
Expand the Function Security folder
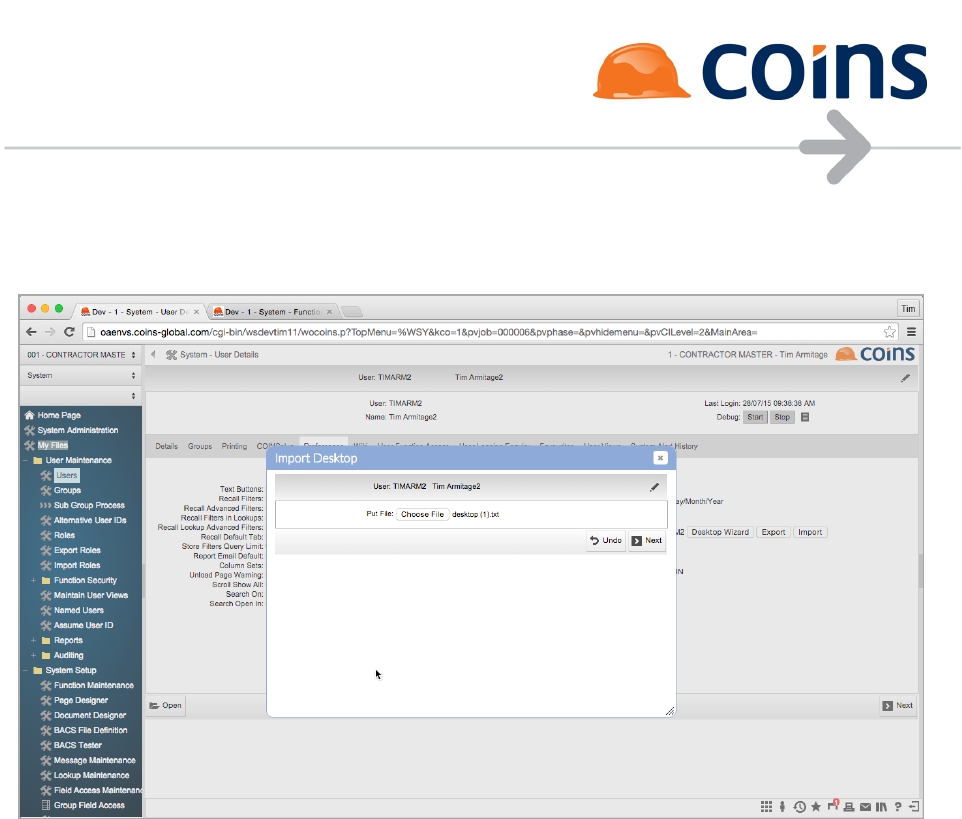point(34,580)
